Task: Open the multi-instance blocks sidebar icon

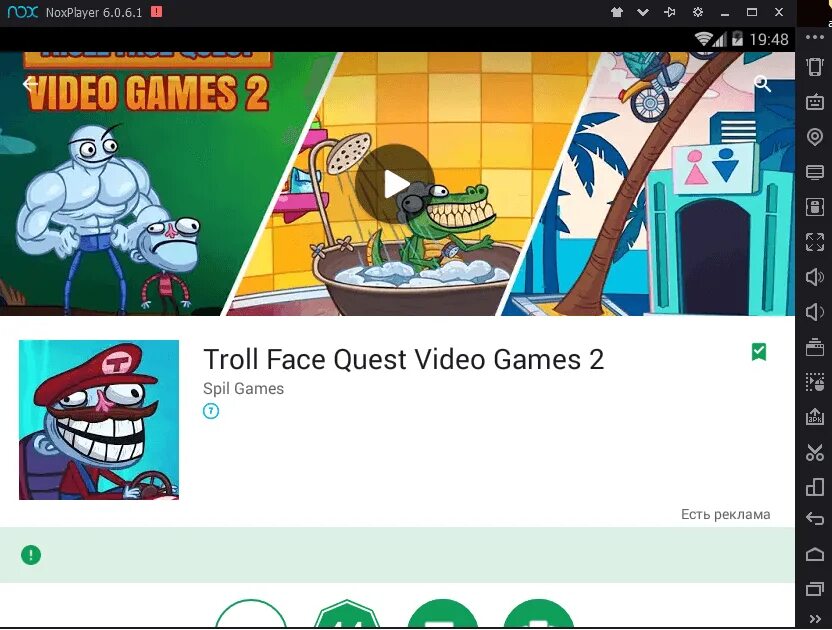Action: 814,487
